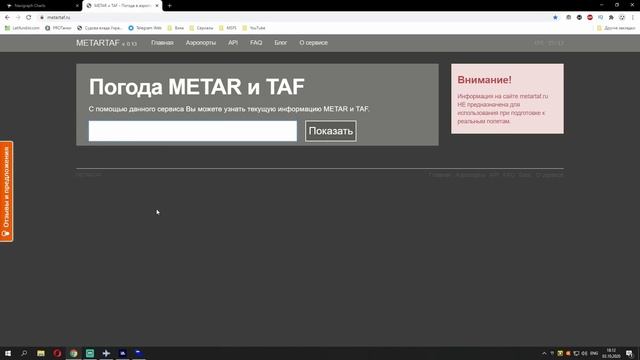Open the Аэропорты menu item
The height and width of the screenshot is (360, 640).
201,43
